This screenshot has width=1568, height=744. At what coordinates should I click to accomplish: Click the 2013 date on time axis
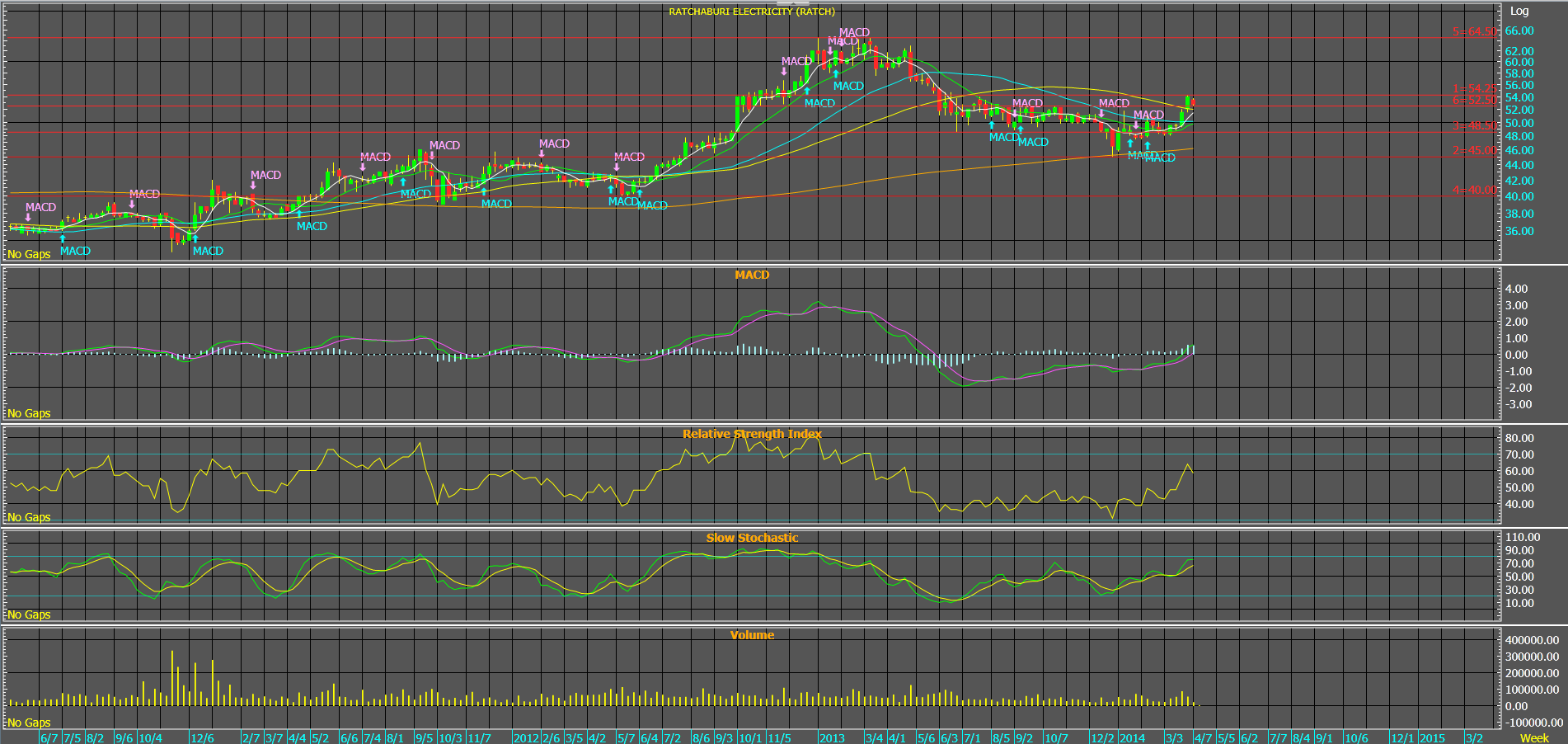point(832,738)
